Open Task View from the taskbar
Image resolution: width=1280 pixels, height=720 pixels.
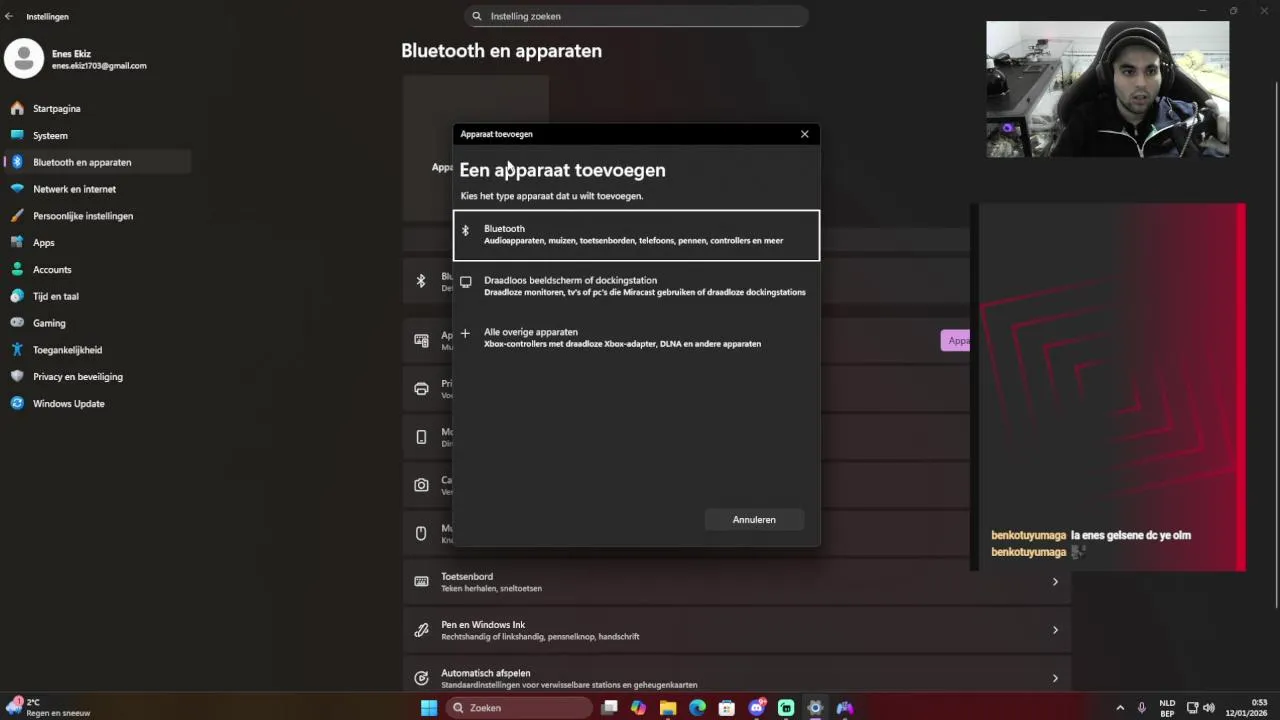pos(609,708)
